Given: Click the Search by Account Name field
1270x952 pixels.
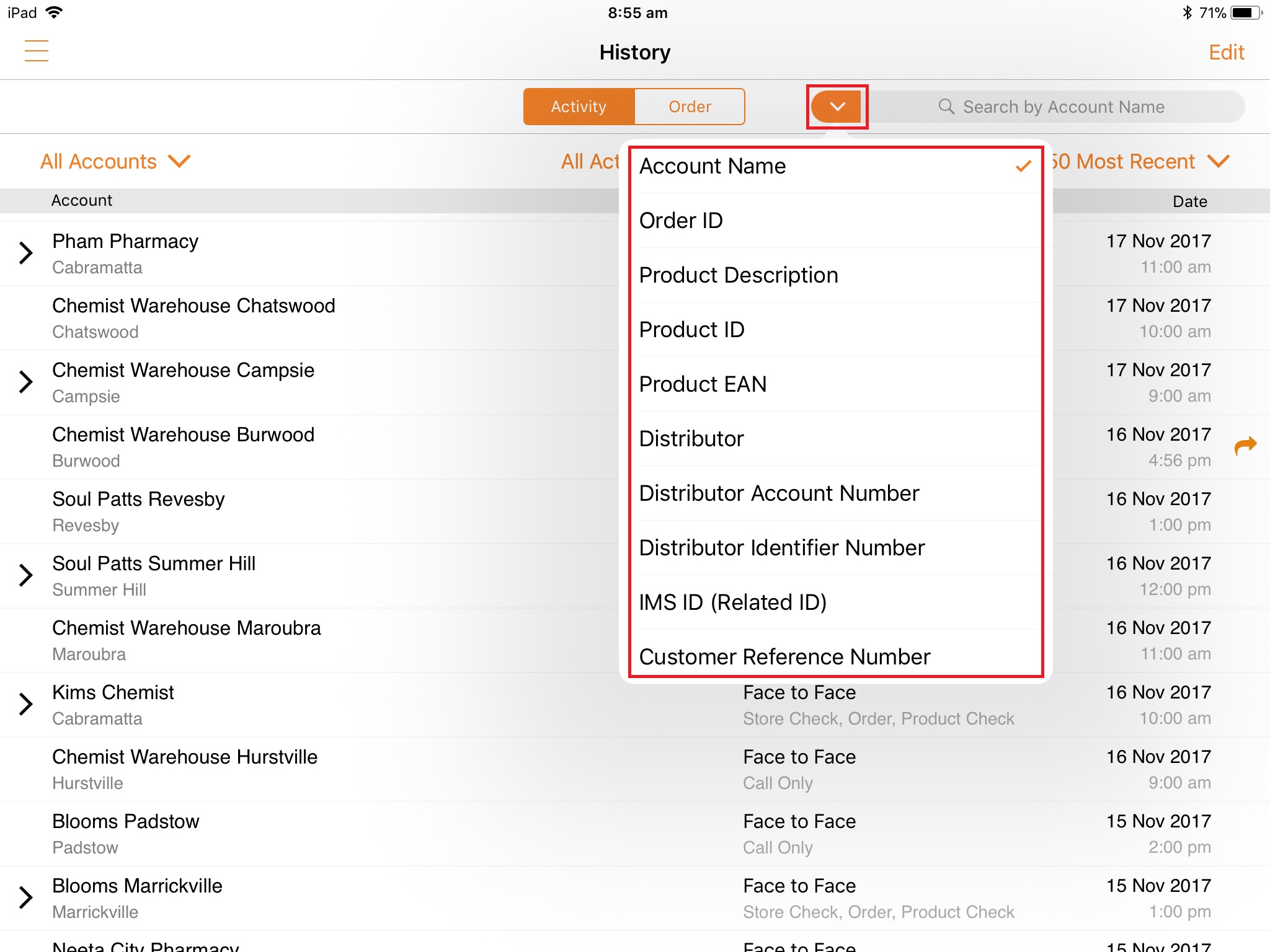Looking at the screenshot, I should click(1063, 107).
